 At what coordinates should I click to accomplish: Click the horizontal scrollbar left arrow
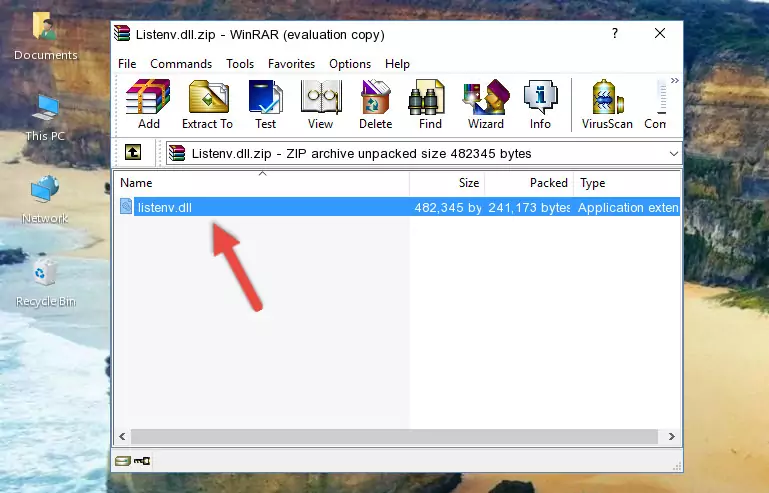[123, 436]
